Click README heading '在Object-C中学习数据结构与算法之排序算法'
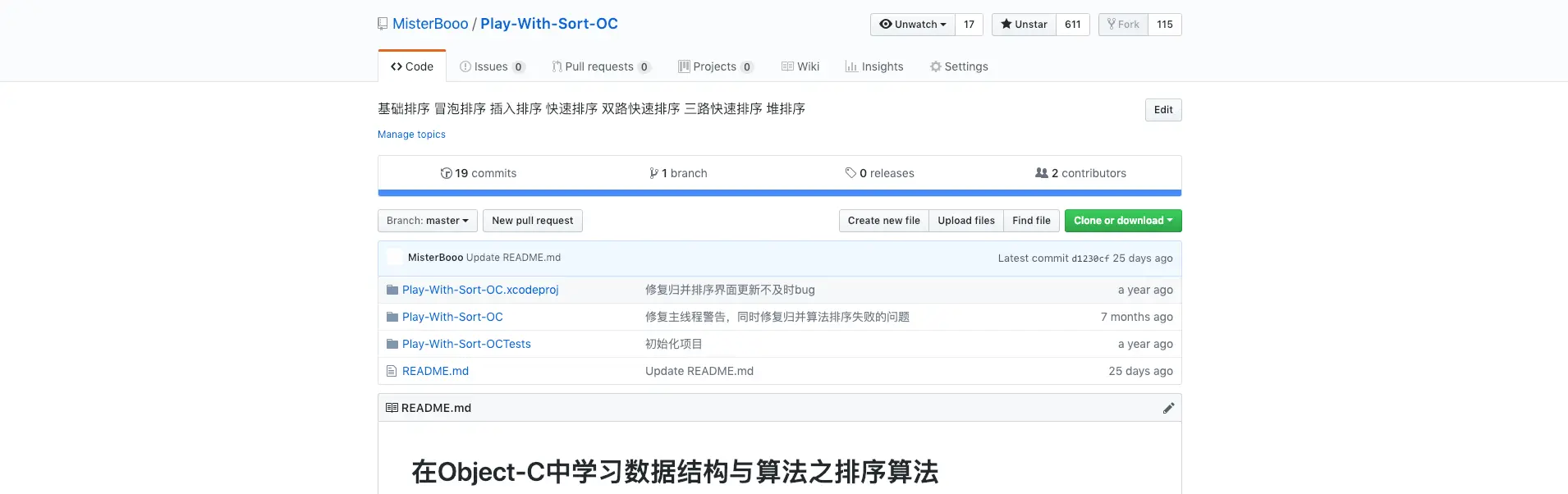Screen dimensions: 1568x494 pos(675,472)
